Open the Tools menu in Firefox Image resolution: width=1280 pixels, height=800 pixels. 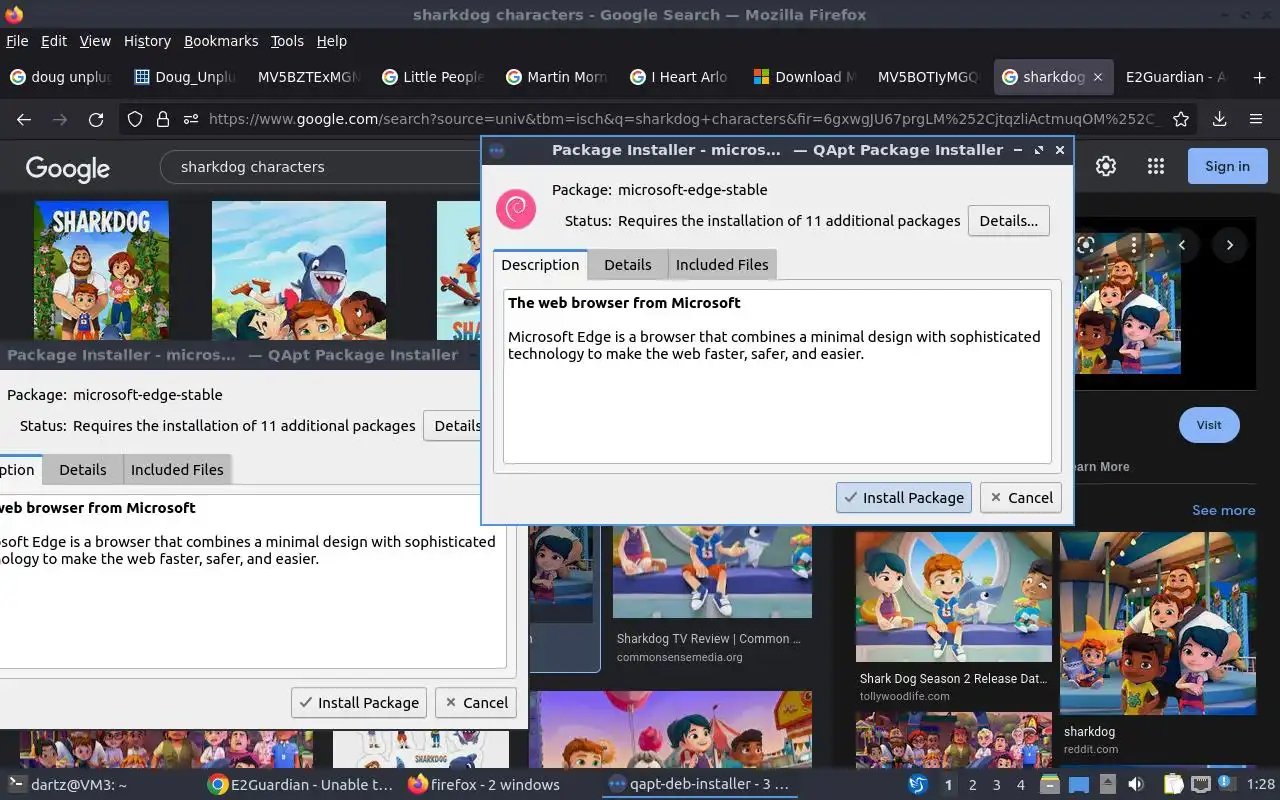coord(287,41)
